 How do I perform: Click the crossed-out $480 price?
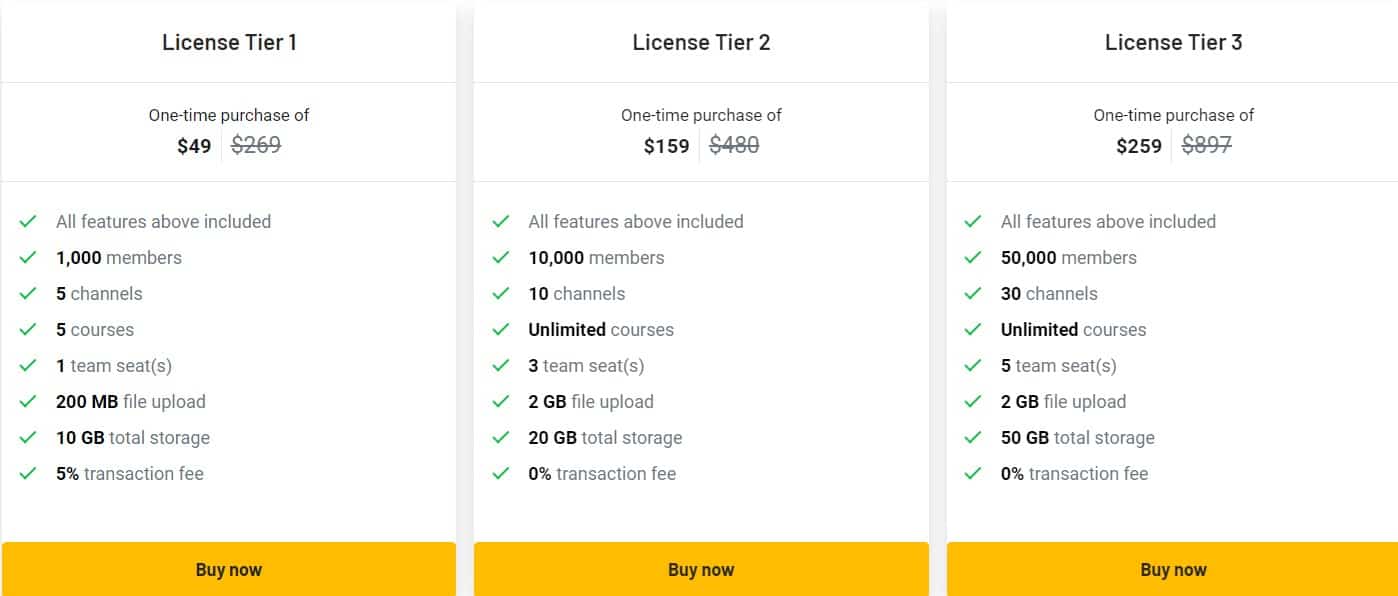pos(735,145)
